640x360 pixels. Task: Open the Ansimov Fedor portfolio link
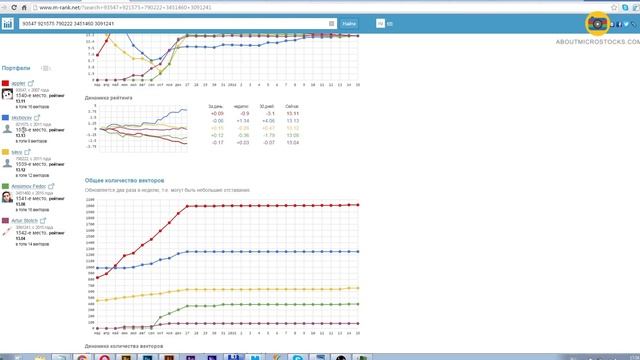29,186
